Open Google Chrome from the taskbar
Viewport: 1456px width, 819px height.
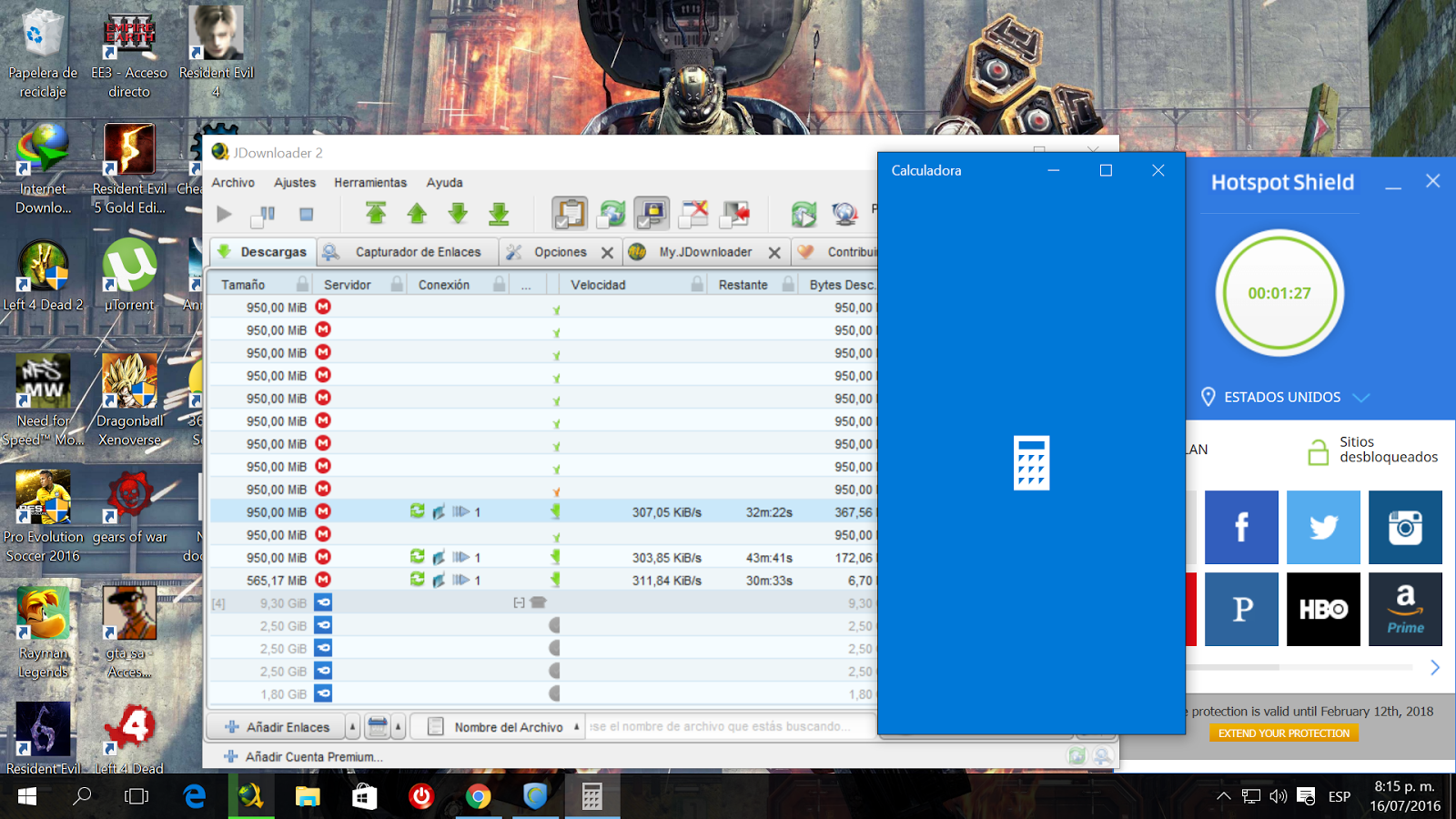pos(478,797)
